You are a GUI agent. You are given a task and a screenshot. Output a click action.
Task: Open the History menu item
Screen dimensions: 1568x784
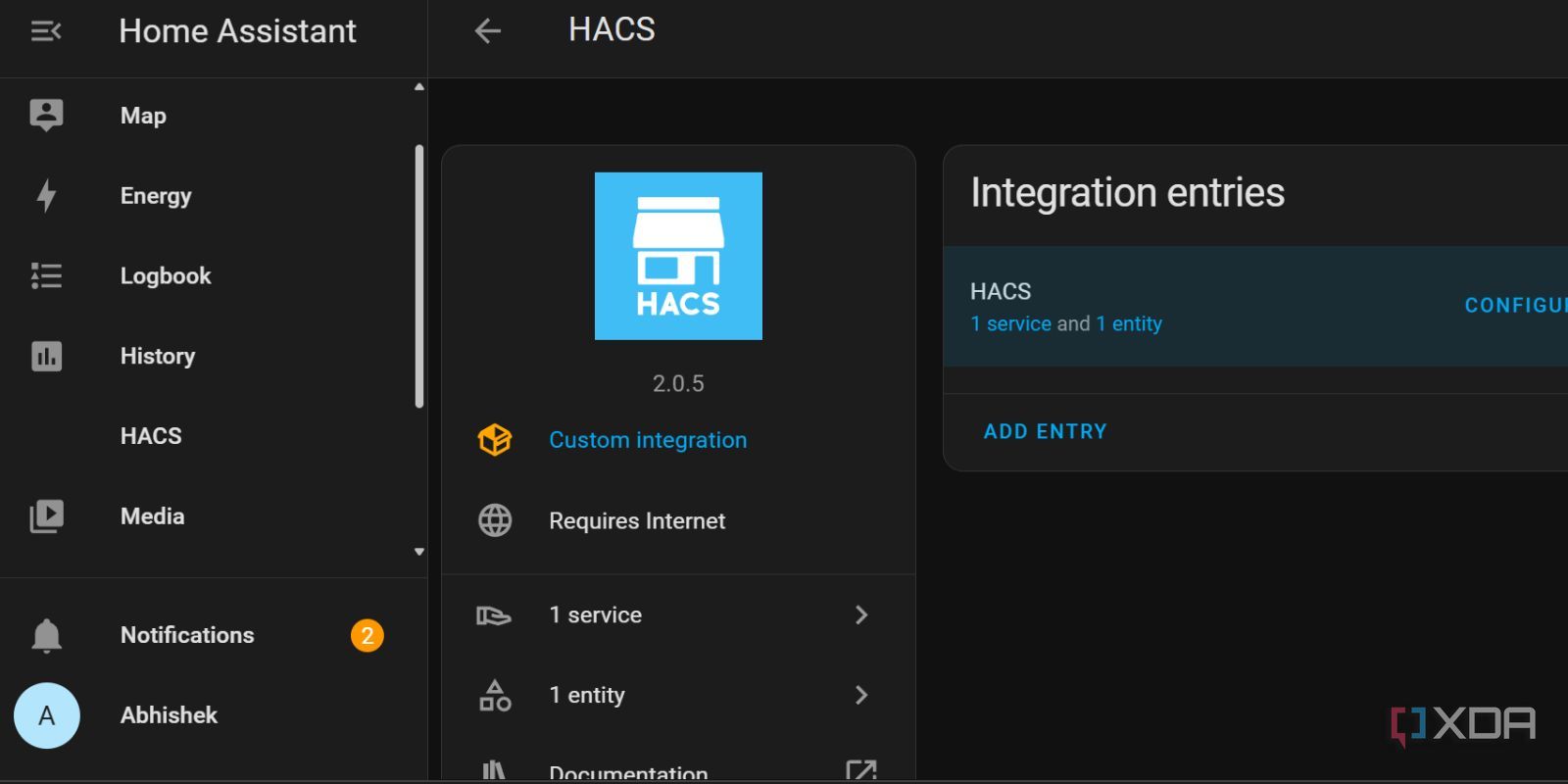pos(158,356)
